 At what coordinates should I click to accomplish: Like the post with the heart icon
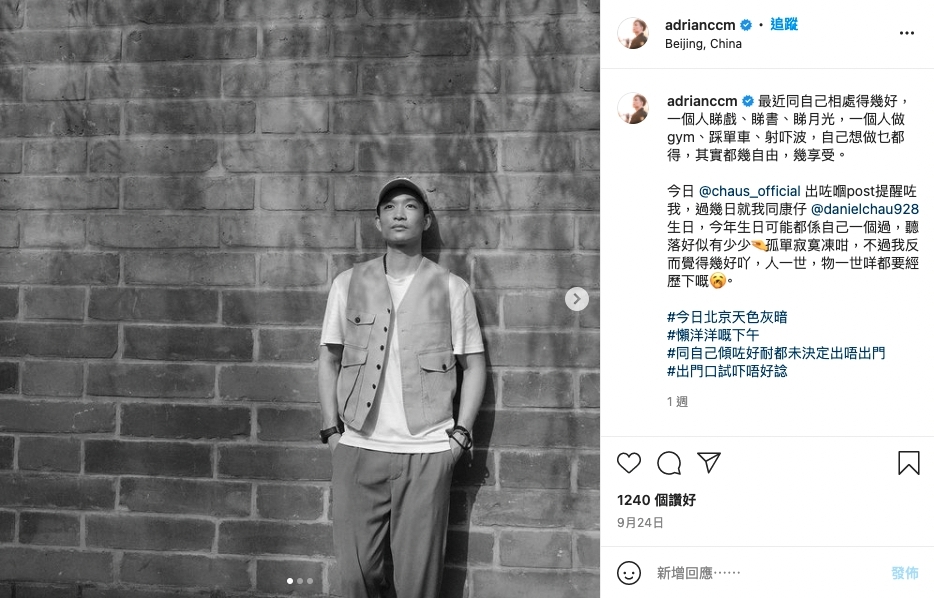pos(628,463)
